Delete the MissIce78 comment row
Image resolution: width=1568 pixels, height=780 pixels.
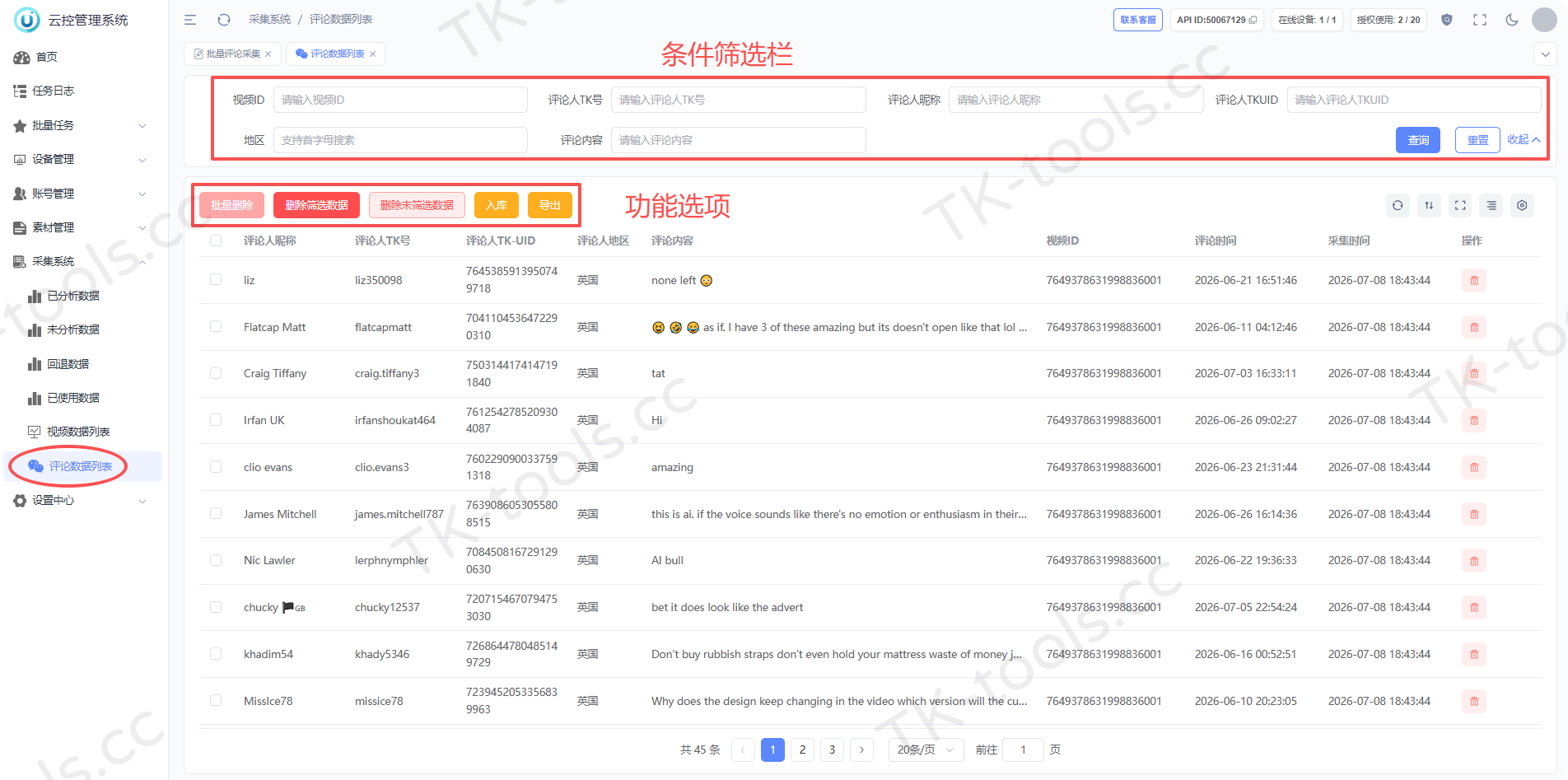(x=1474, y=702)
